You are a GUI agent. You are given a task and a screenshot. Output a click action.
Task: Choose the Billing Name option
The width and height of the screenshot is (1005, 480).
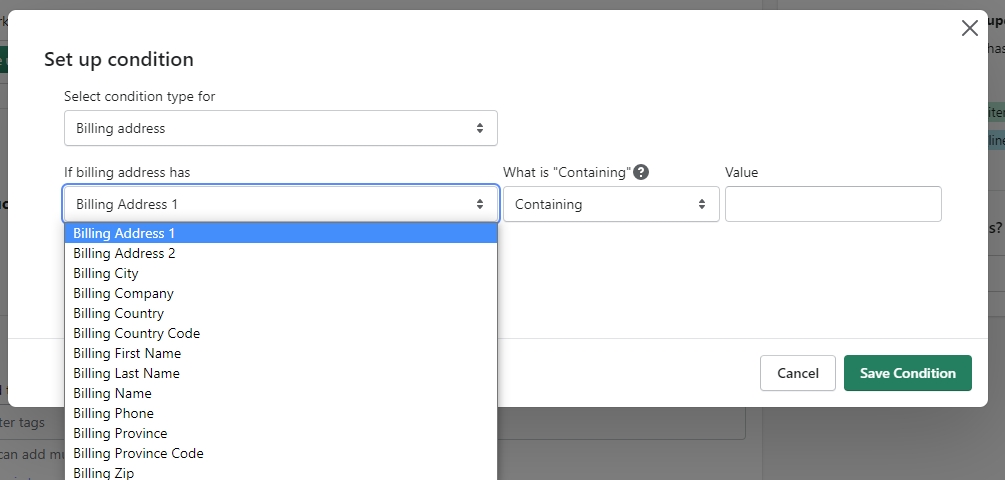click(112, 393)
